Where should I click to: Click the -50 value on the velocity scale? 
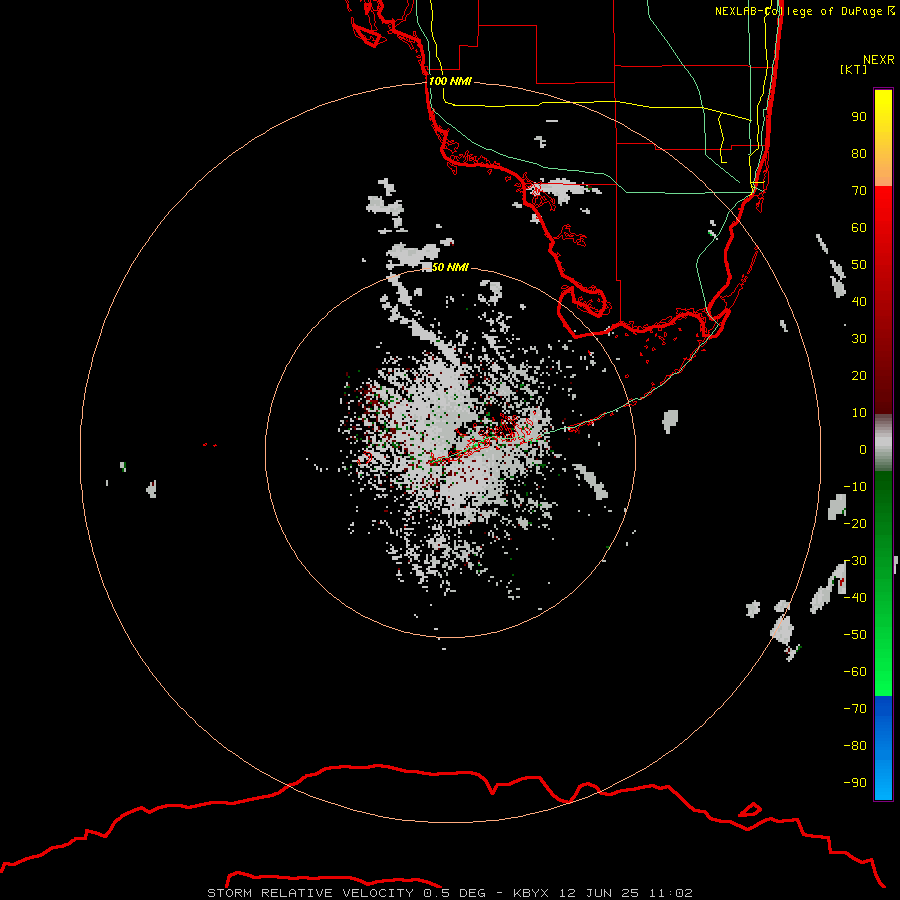(855, 635)
